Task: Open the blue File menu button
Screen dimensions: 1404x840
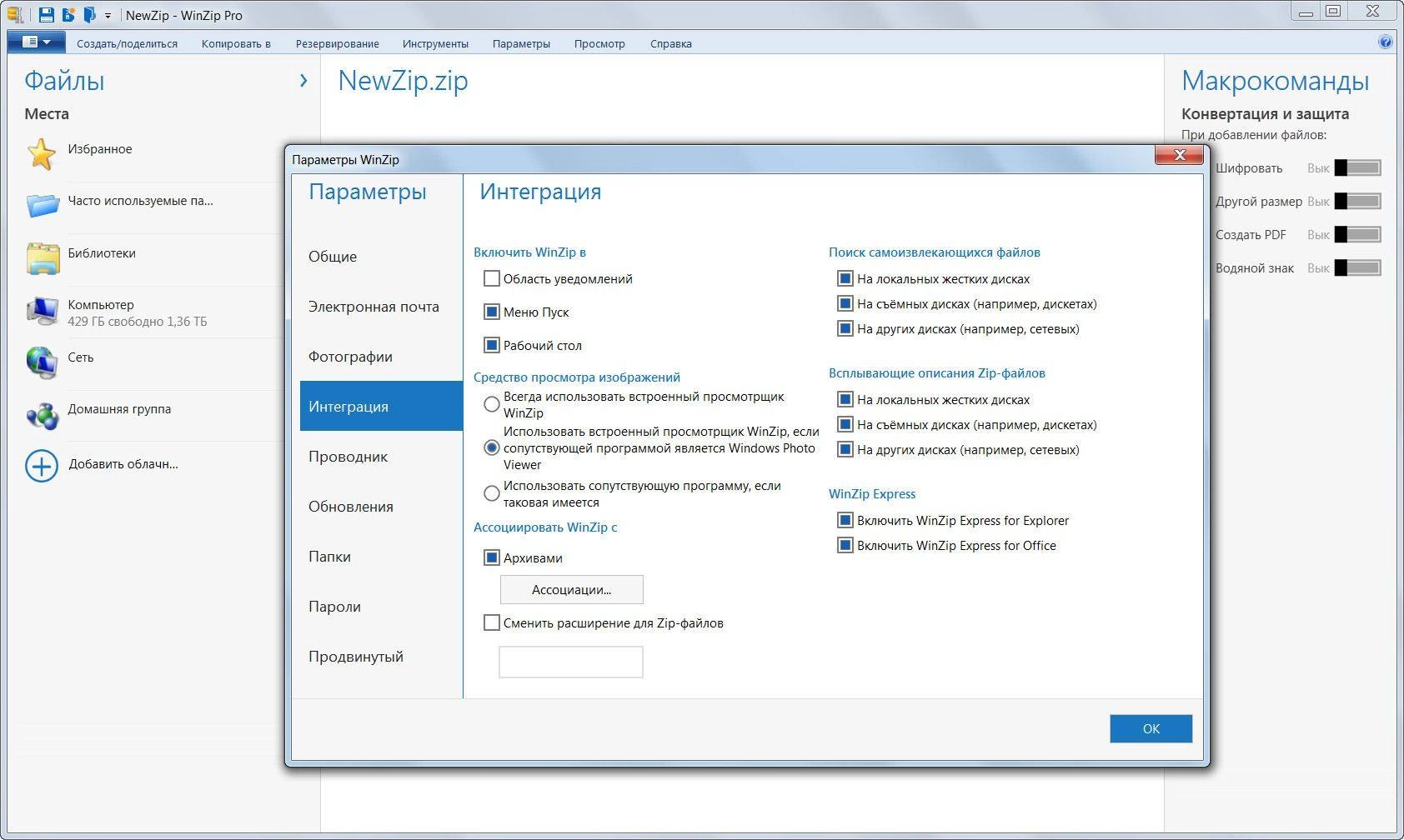Action: [x=36, y=42]
